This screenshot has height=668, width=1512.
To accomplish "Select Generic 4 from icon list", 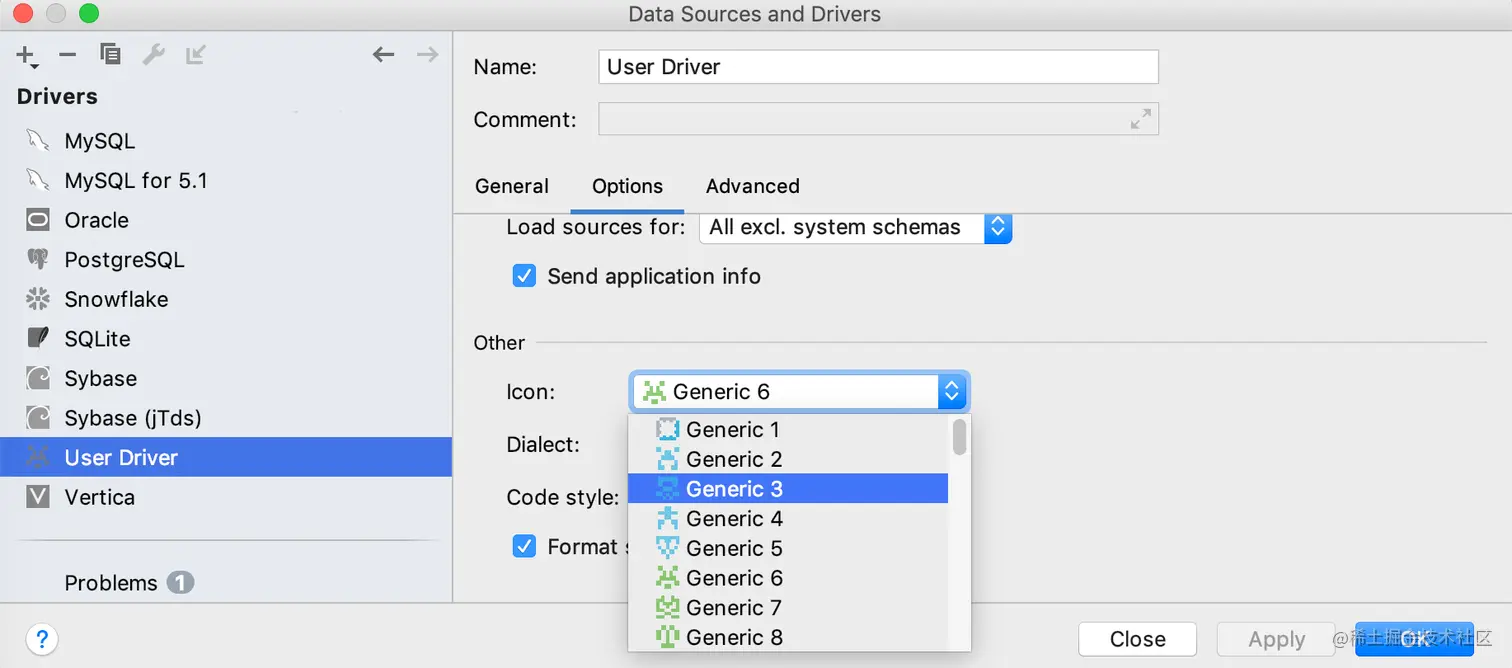I will 733,519.
